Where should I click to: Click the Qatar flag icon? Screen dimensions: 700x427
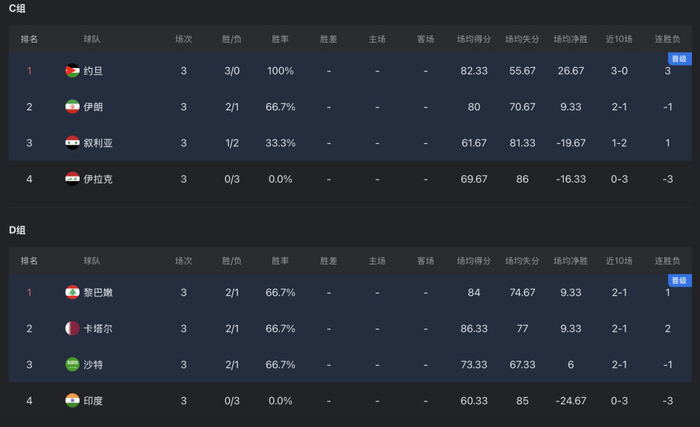[x=72, y=329]
